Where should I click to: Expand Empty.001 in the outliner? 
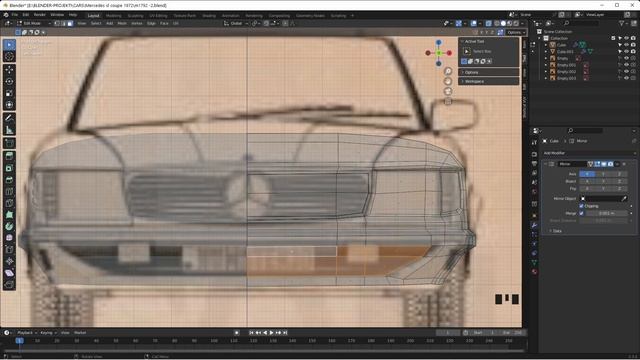click(x=546, y=65)
